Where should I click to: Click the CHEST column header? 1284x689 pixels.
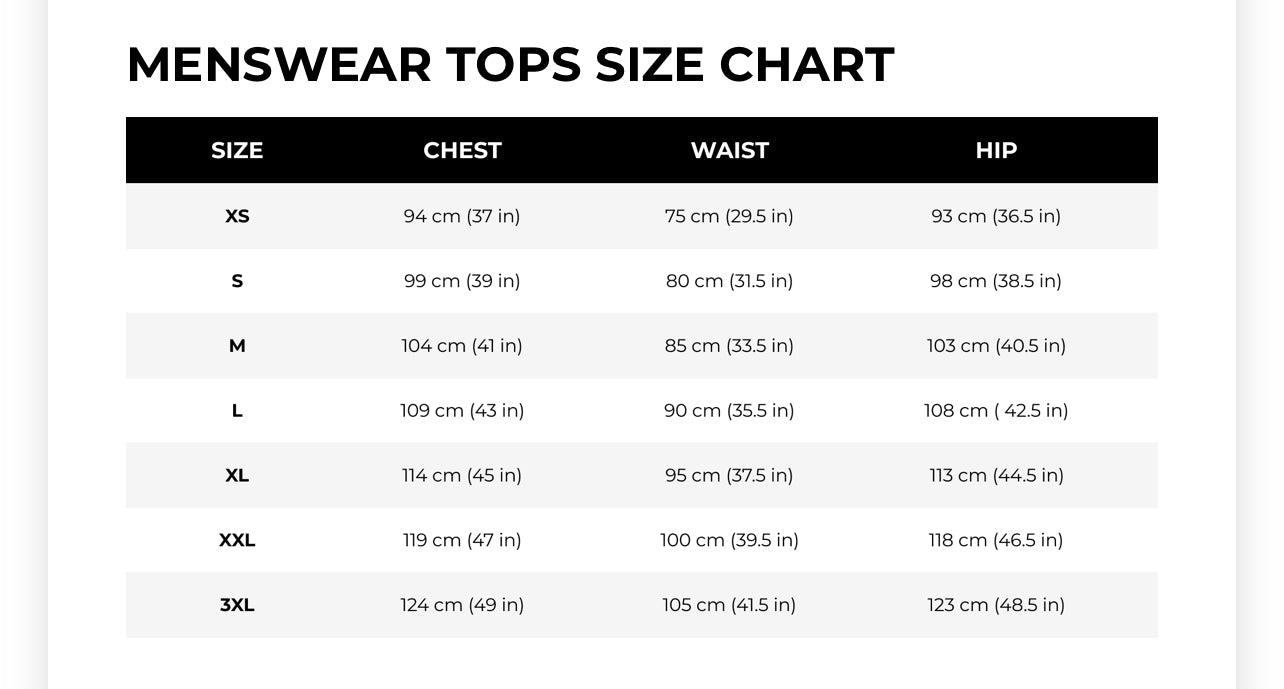point(462,150)
